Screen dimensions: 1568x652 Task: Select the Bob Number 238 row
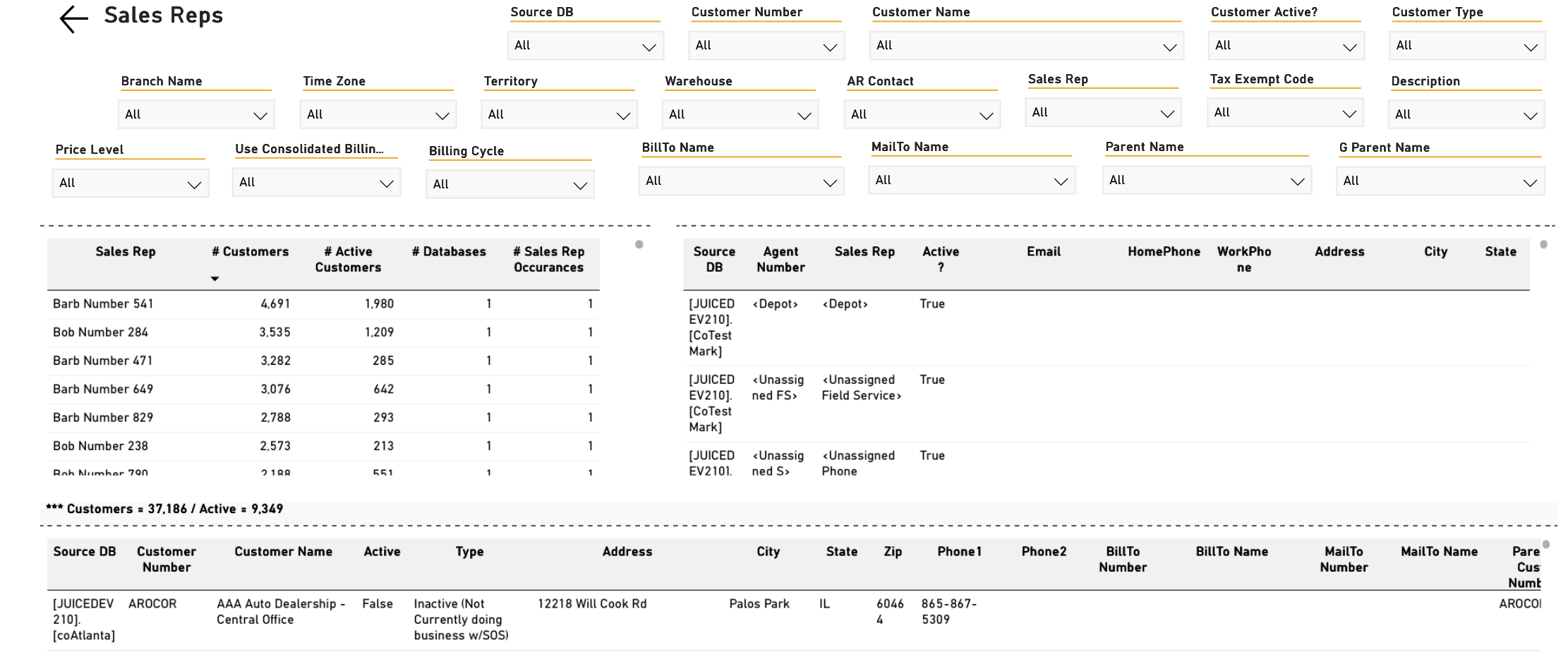point(323,446)
